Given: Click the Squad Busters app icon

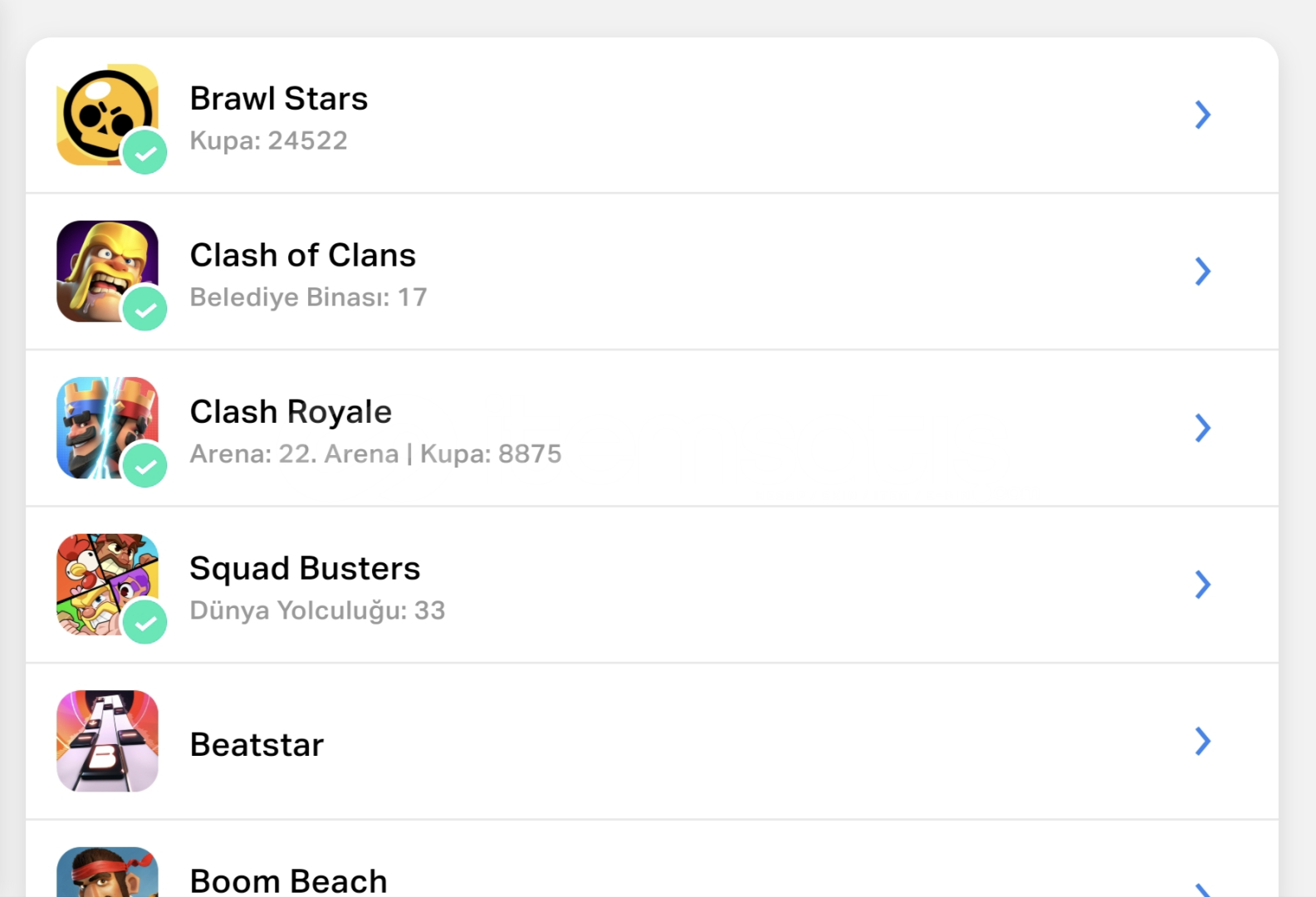Looking at the screenshot, I should pos(103,580).
